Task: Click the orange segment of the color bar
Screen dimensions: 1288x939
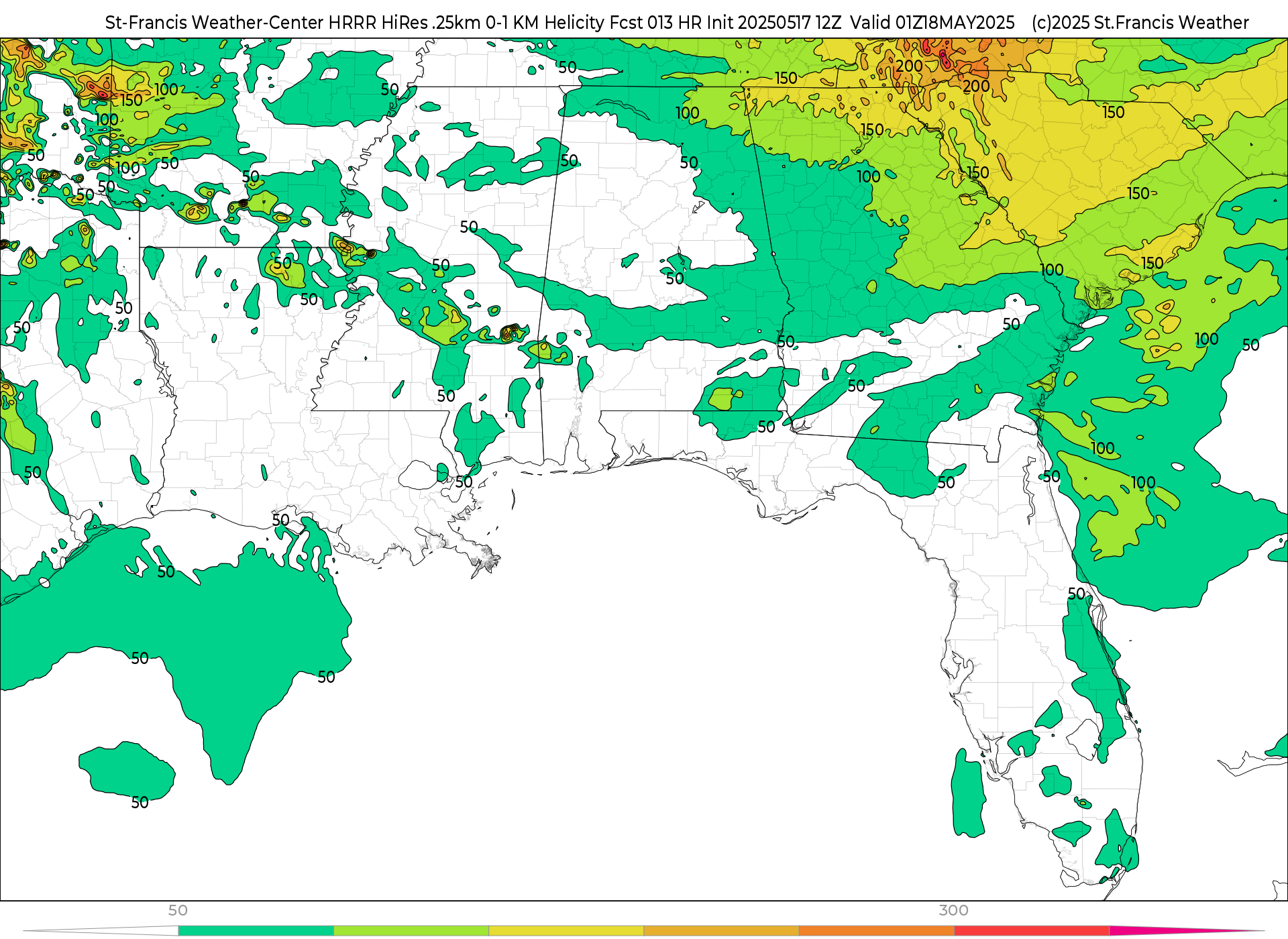Action: coord(876,931)
